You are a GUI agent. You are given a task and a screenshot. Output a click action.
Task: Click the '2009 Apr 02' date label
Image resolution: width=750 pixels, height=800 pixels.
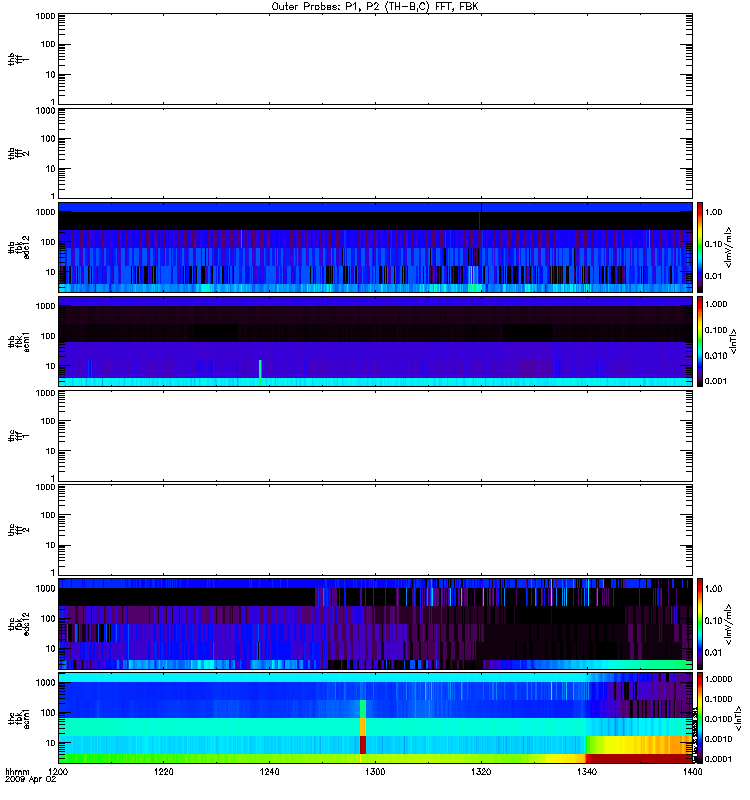click(x=30, y=780)
